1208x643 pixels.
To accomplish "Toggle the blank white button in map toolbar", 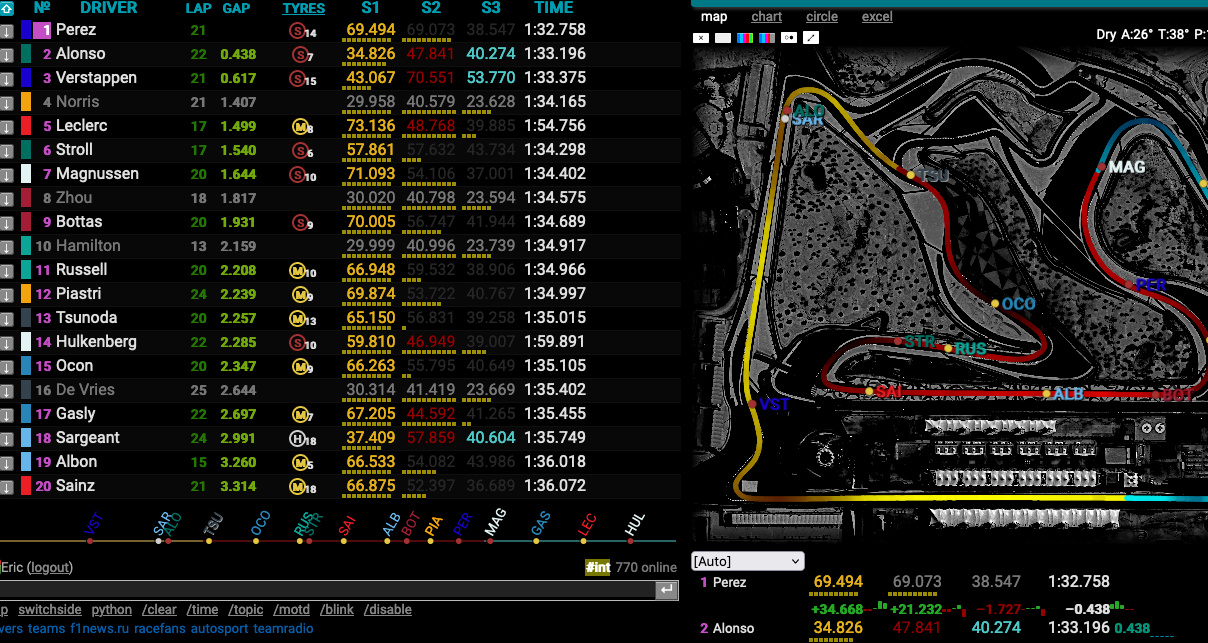I will click(x=722, y=38).
